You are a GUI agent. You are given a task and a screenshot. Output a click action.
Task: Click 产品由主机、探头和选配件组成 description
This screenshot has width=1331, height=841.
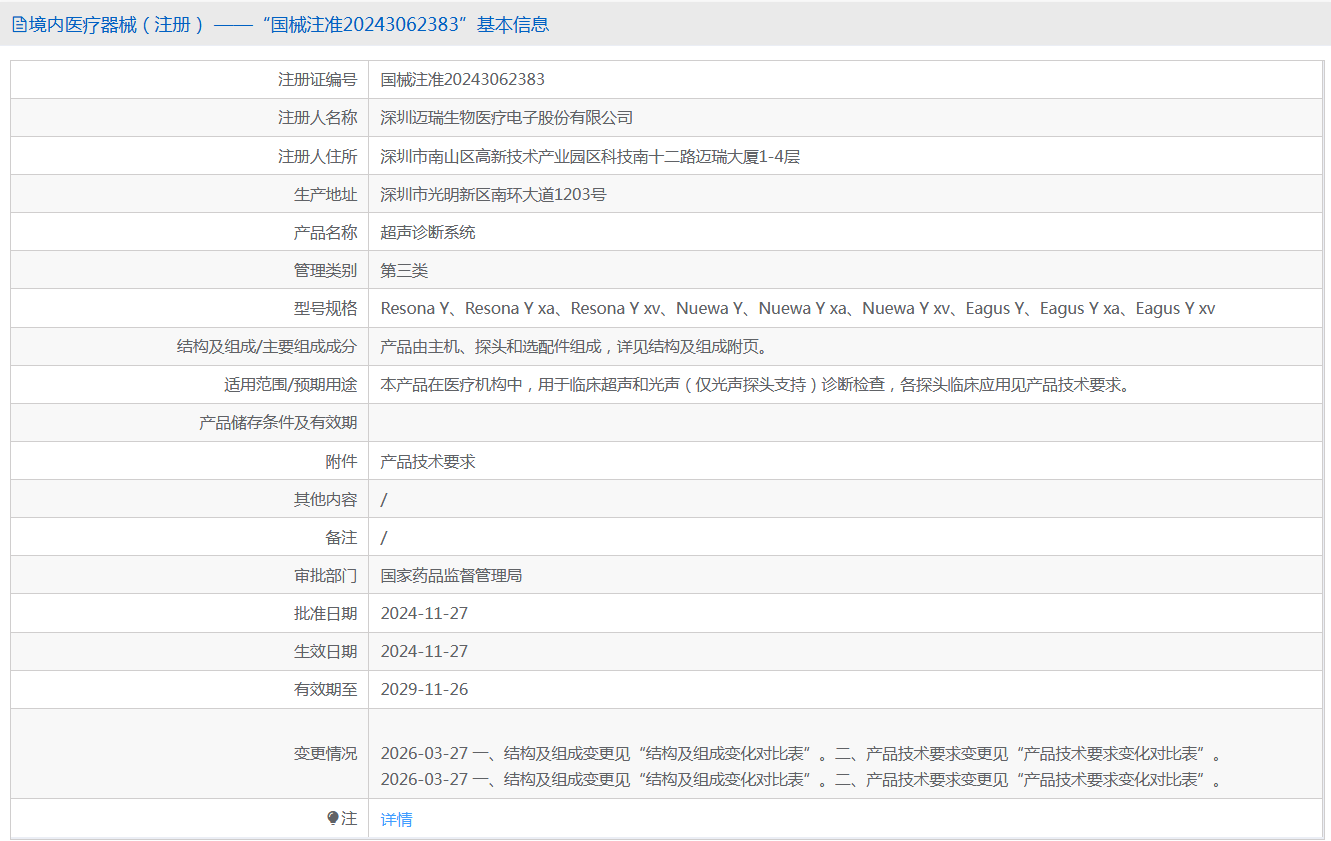[x=574, y=346]
